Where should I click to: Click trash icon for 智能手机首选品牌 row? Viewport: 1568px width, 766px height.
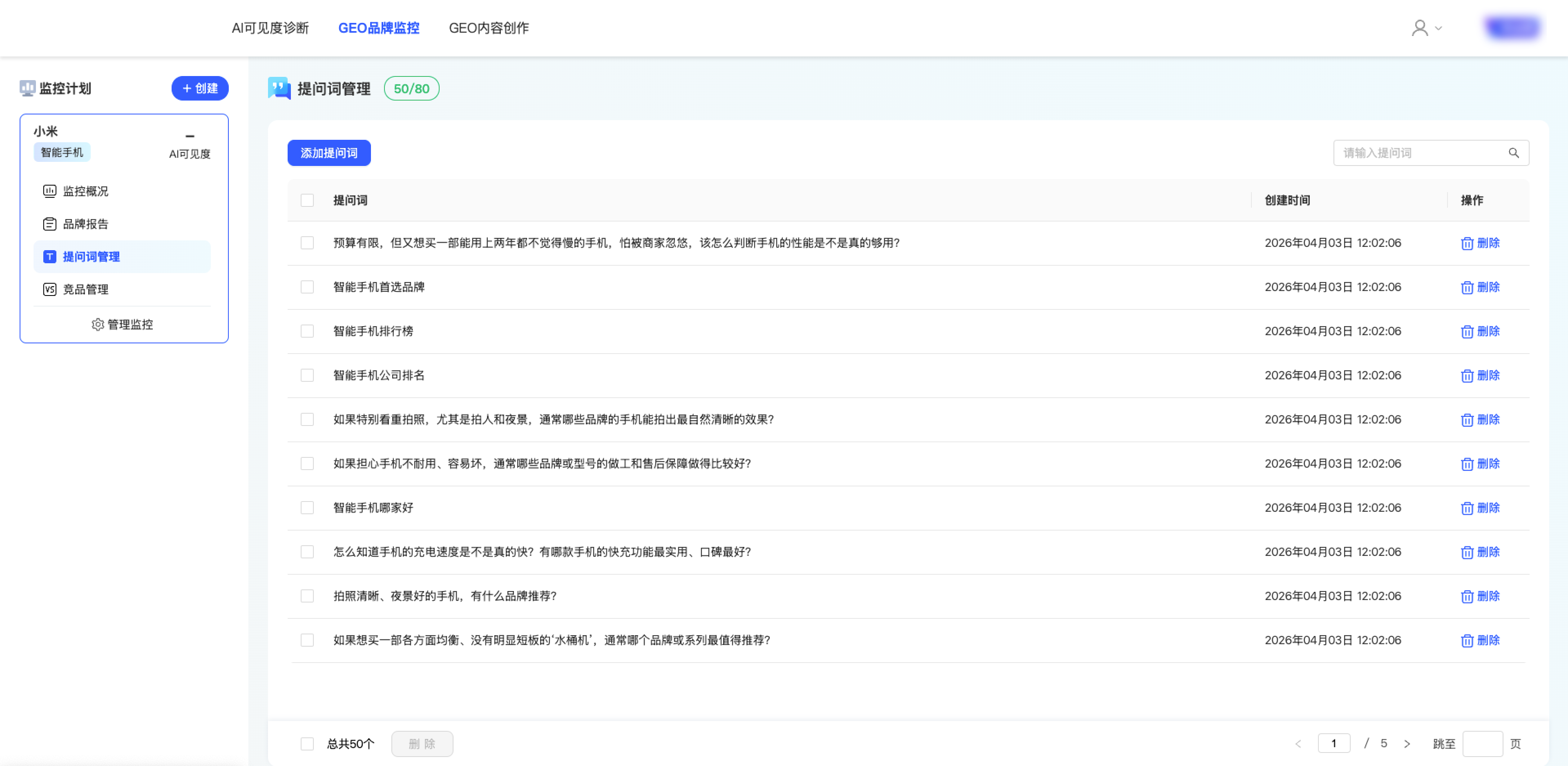tap(1467, 287)
